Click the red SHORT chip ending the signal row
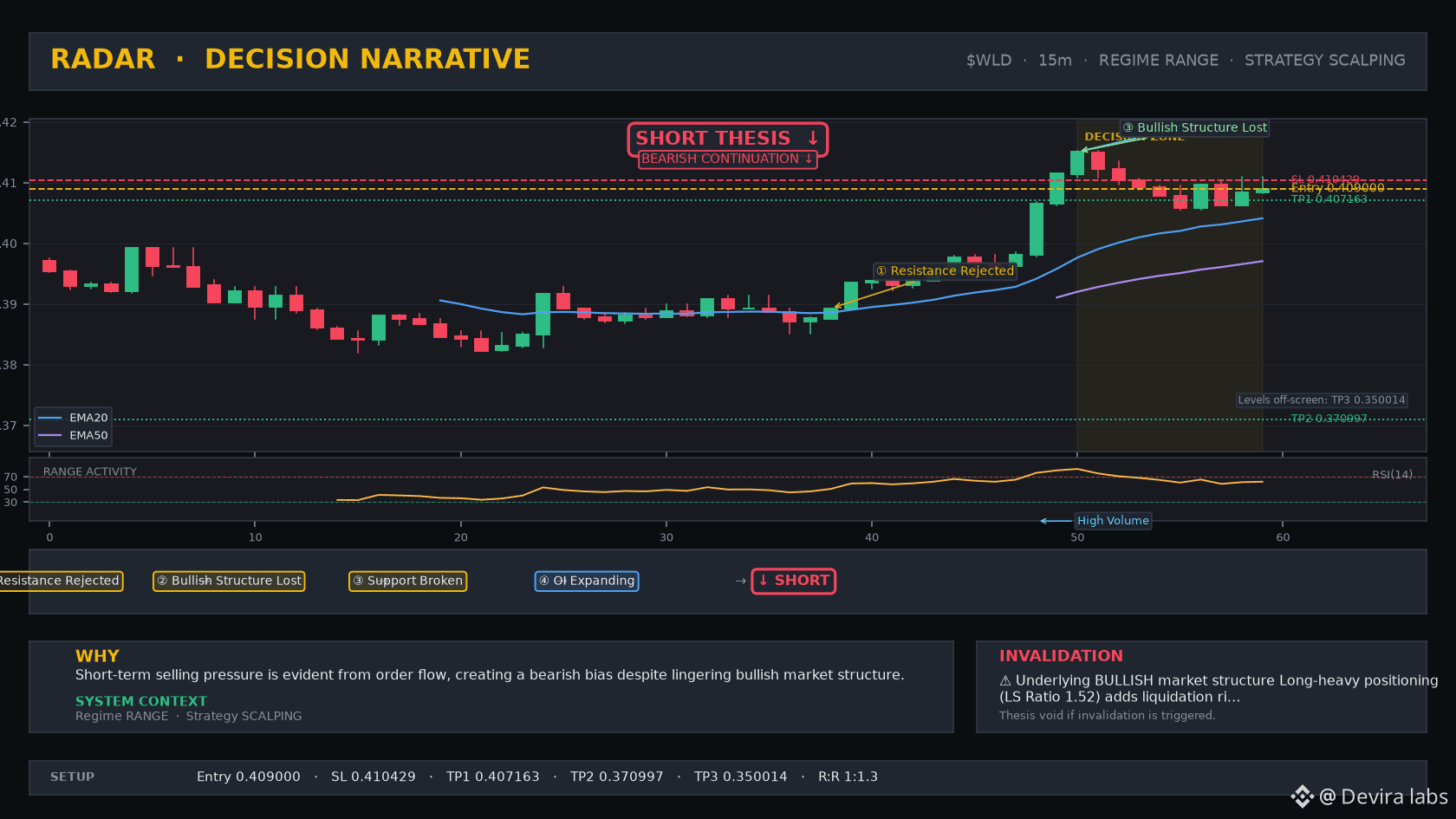This screenshot has width=1456, height=819. [x=793, y=581]
